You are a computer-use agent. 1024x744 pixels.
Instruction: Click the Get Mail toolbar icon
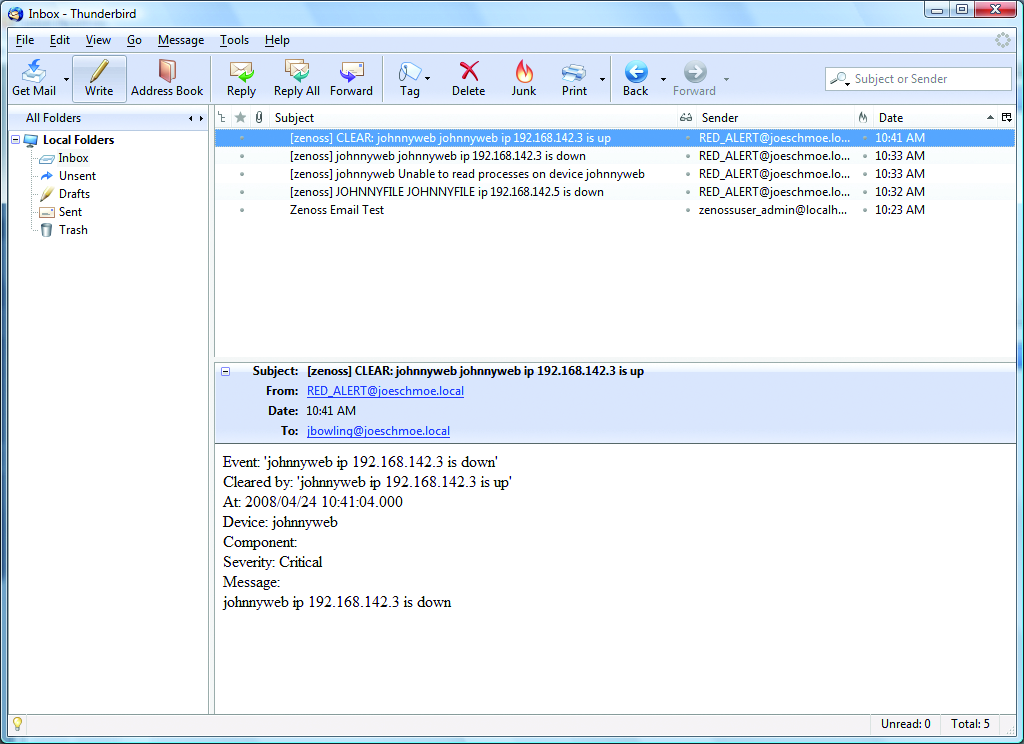(x=34, y=78)
